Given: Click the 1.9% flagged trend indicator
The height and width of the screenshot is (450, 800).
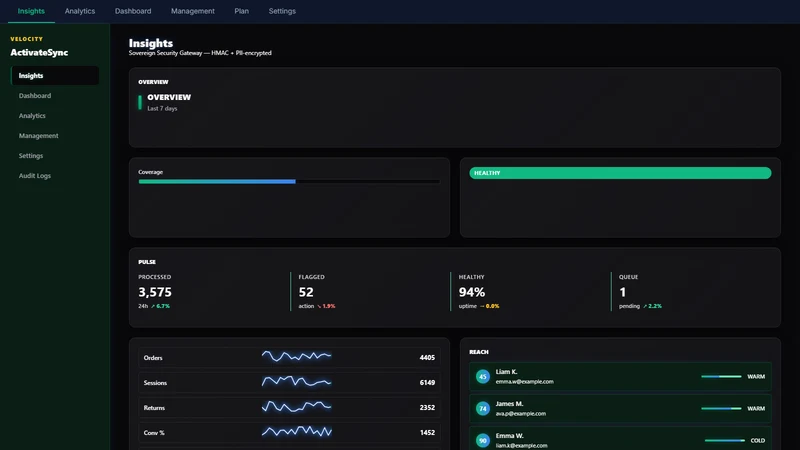Looking at the screenshot, I should tap(326, 306).
